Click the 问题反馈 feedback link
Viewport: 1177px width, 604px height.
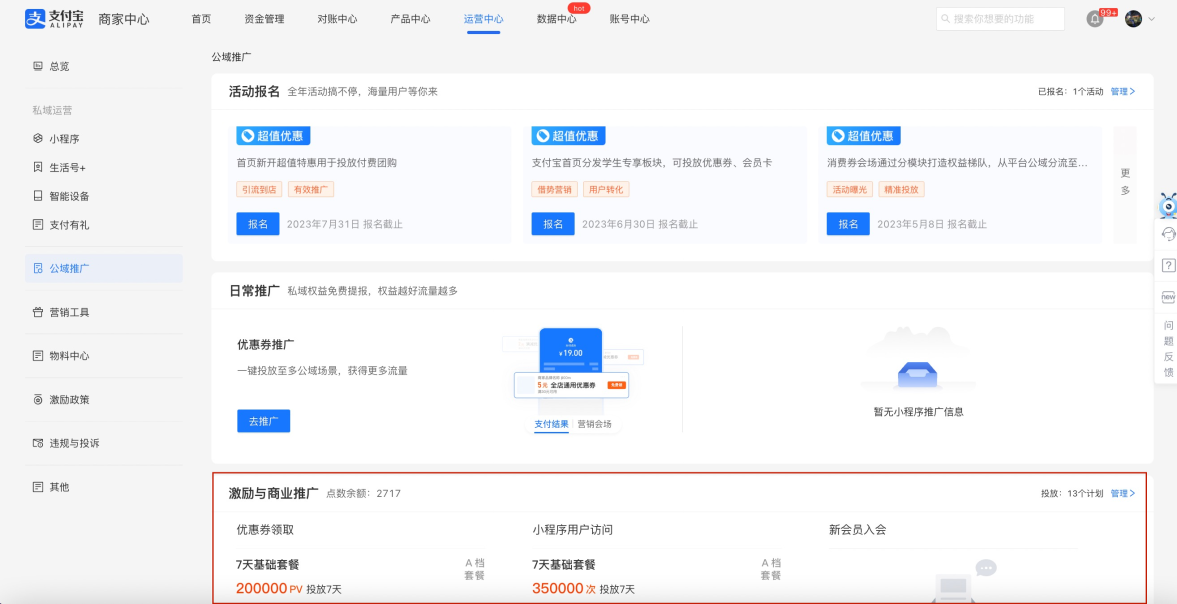tap(1168, 349)
